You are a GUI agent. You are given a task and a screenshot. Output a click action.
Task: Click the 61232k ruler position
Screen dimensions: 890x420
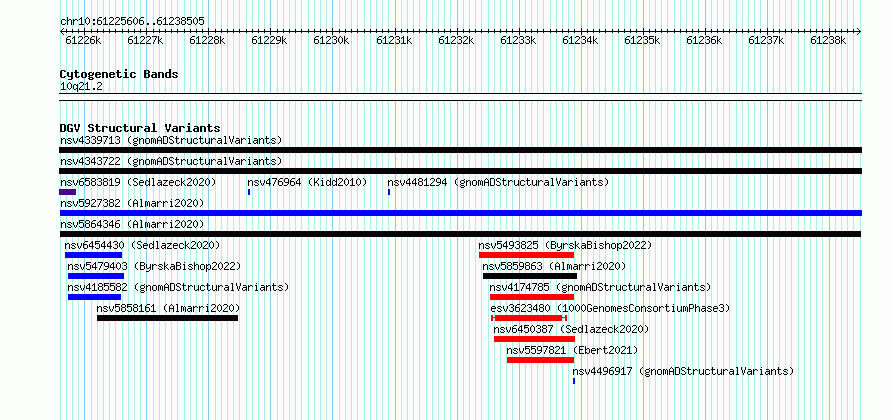(456, 40)
